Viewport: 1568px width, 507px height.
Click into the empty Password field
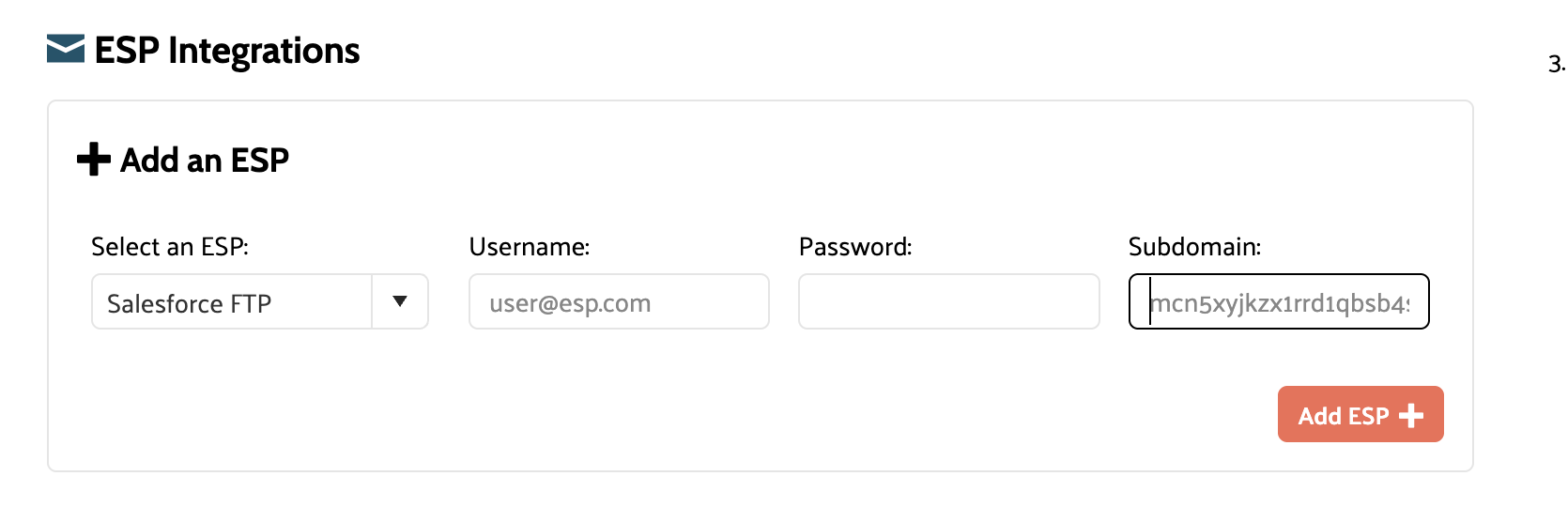tap(948, 301)
